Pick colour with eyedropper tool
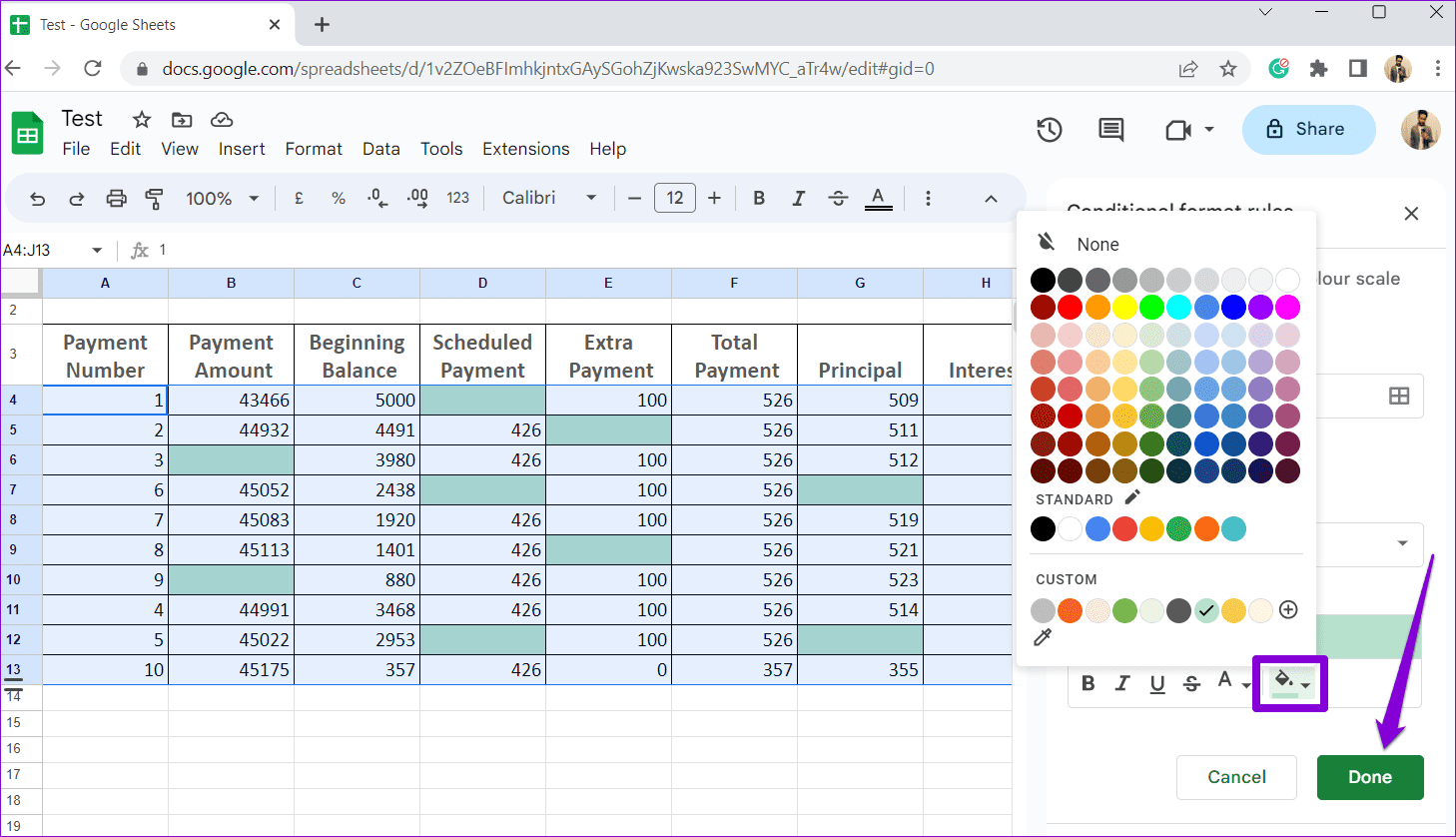Viewport: 1456px width, 837px height. pos(1043,637)
